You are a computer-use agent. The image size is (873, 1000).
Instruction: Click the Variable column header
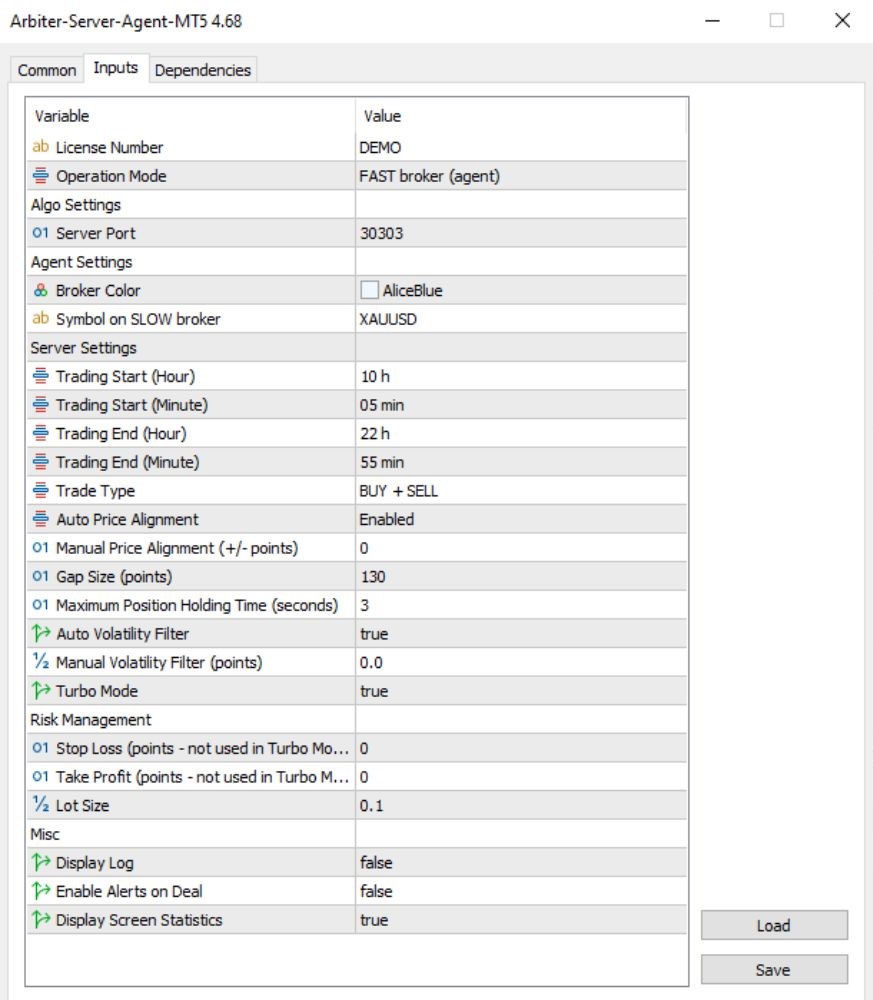tap(191, 116)
